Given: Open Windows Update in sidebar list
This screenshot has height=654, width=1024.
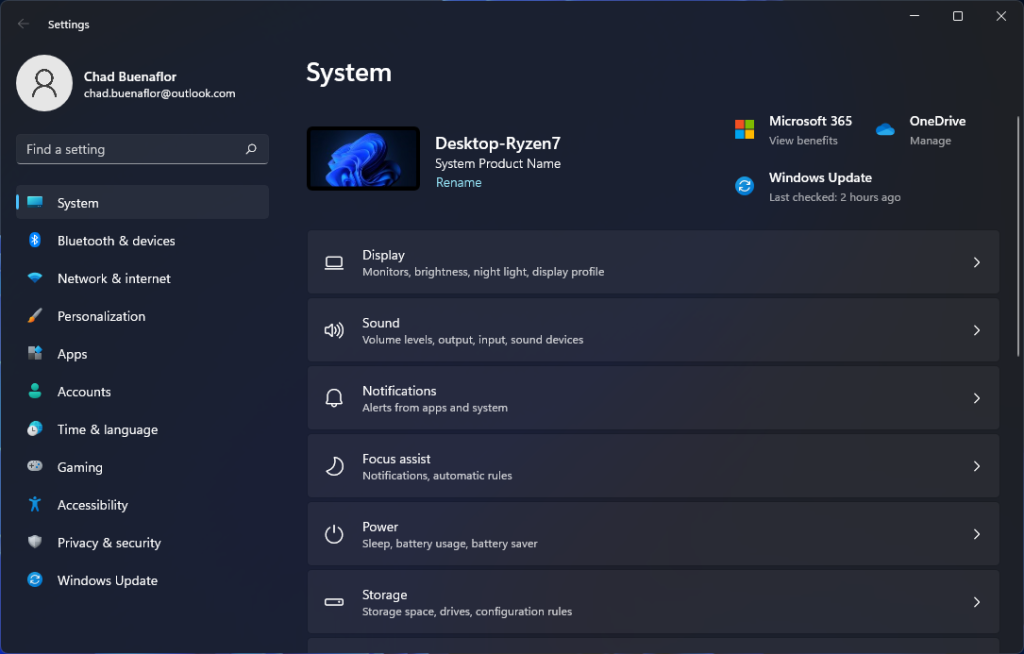Looking at the screenshot, I should (x=142, y=580).
